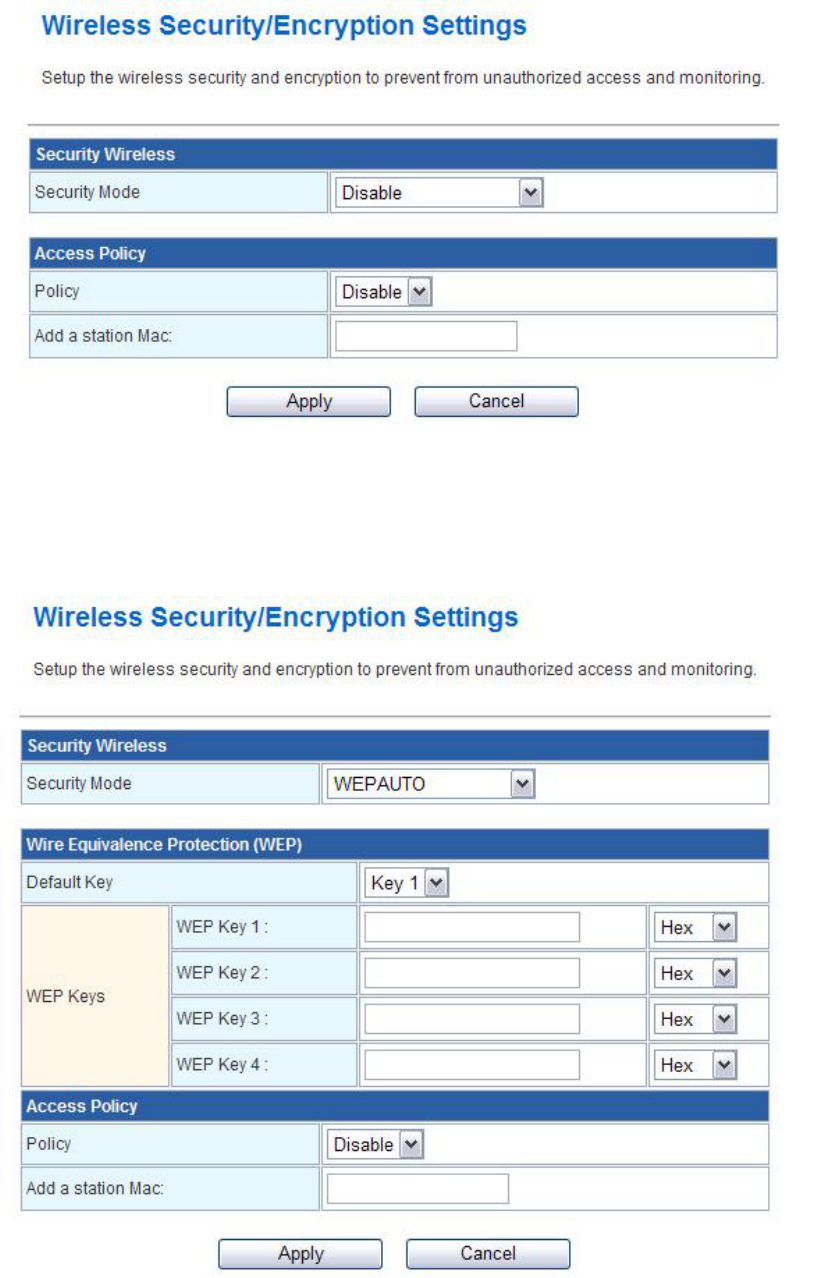This screenshot has height=1278, width=831.
Task: Open the Policy dropdown in the upper form
Action: [383, 292]
